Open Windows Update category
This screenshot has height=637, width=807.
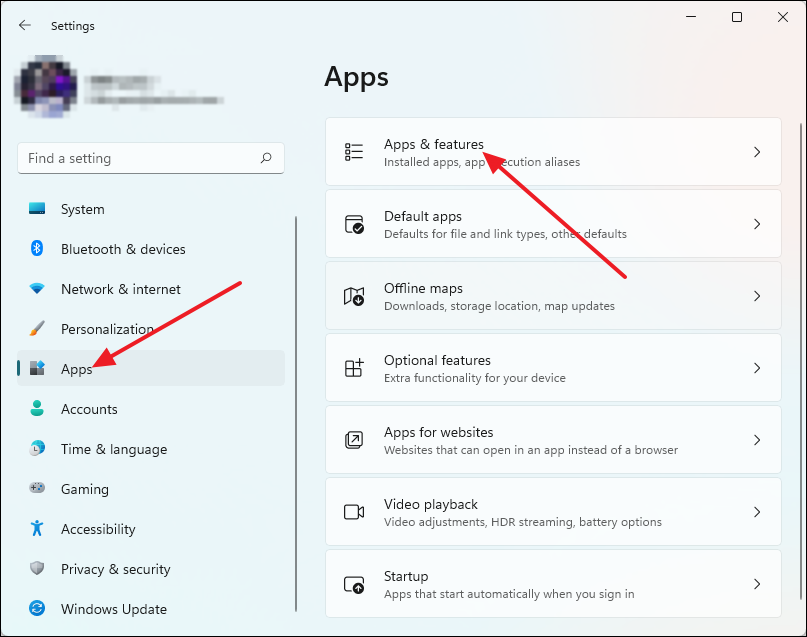(151, 609)
